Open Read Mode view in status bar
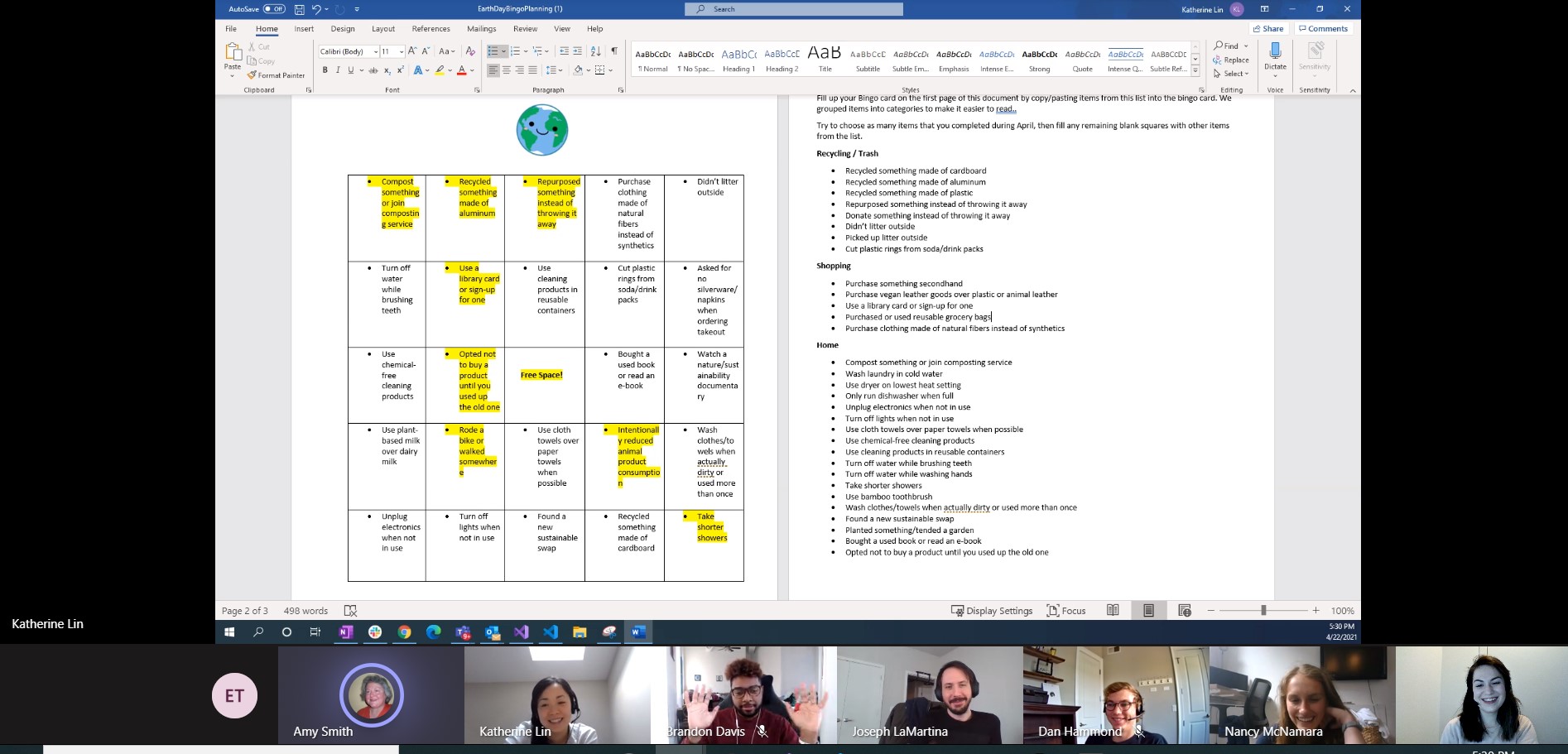Image resolution: width=1568 pixels, height=754 pixels. 1113,611
